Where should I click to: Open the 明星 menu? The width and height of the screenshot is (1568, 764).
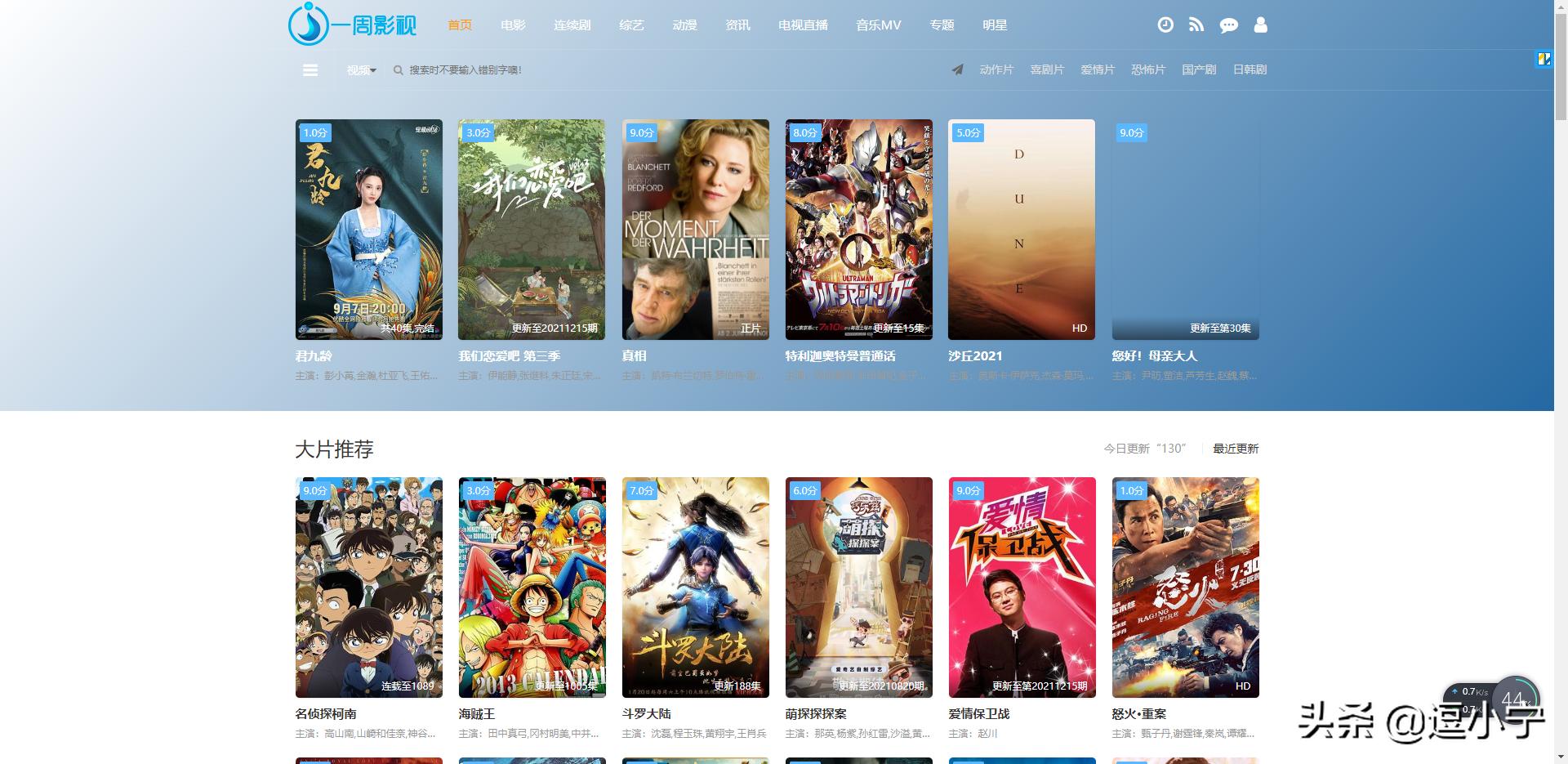tap(995, 25)
